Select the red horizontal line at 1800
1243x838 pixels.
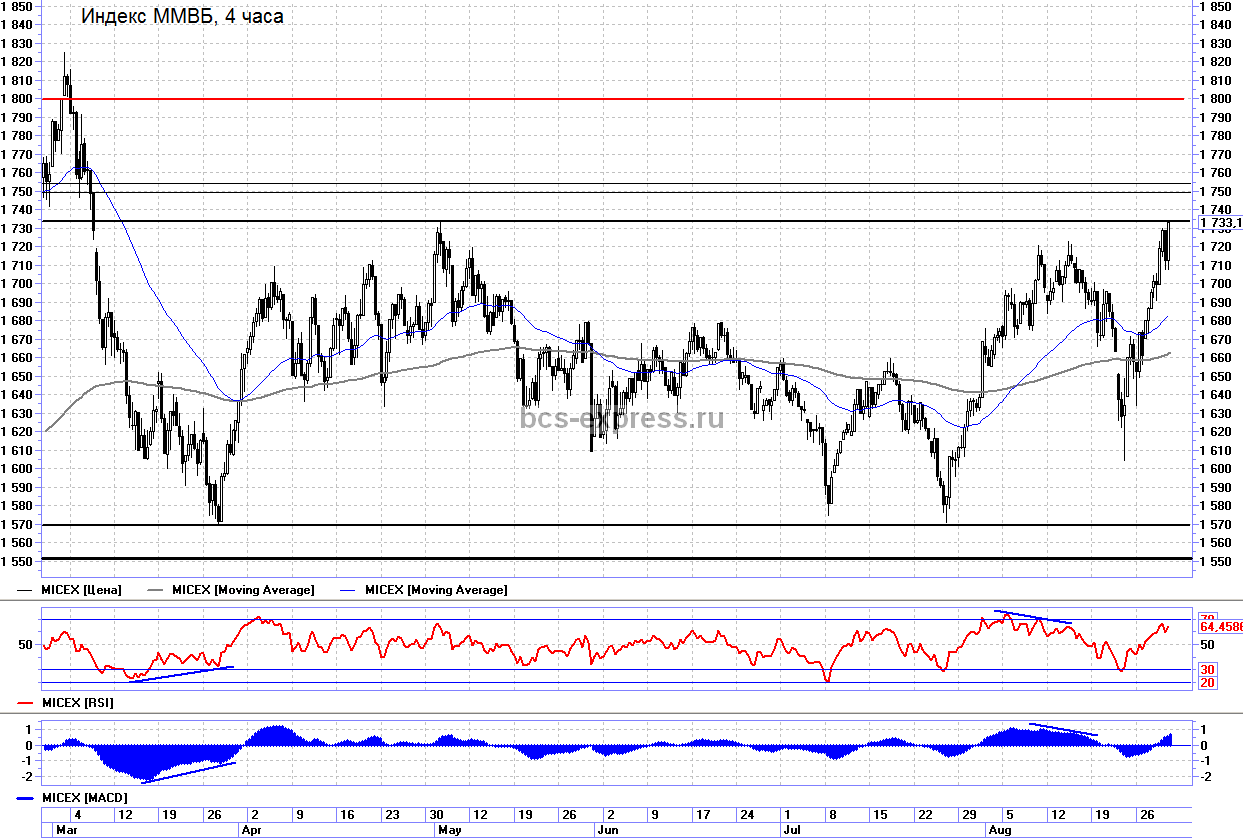coord(600,99)
